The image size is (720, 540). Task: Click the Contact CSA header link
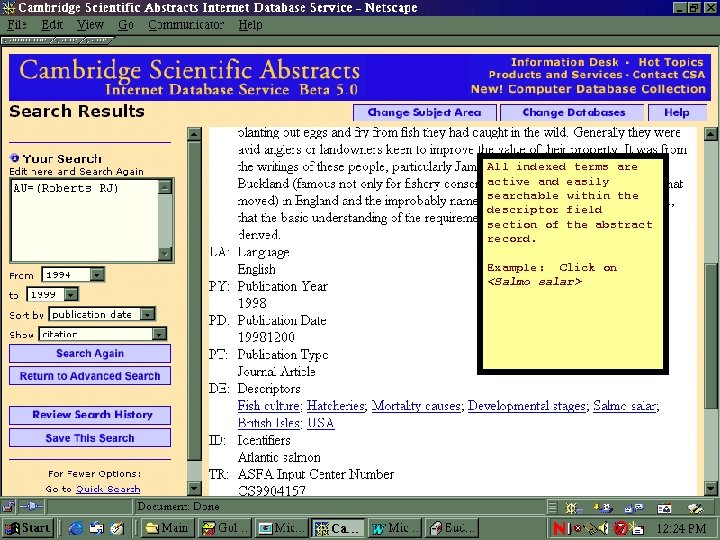point(669,74)
